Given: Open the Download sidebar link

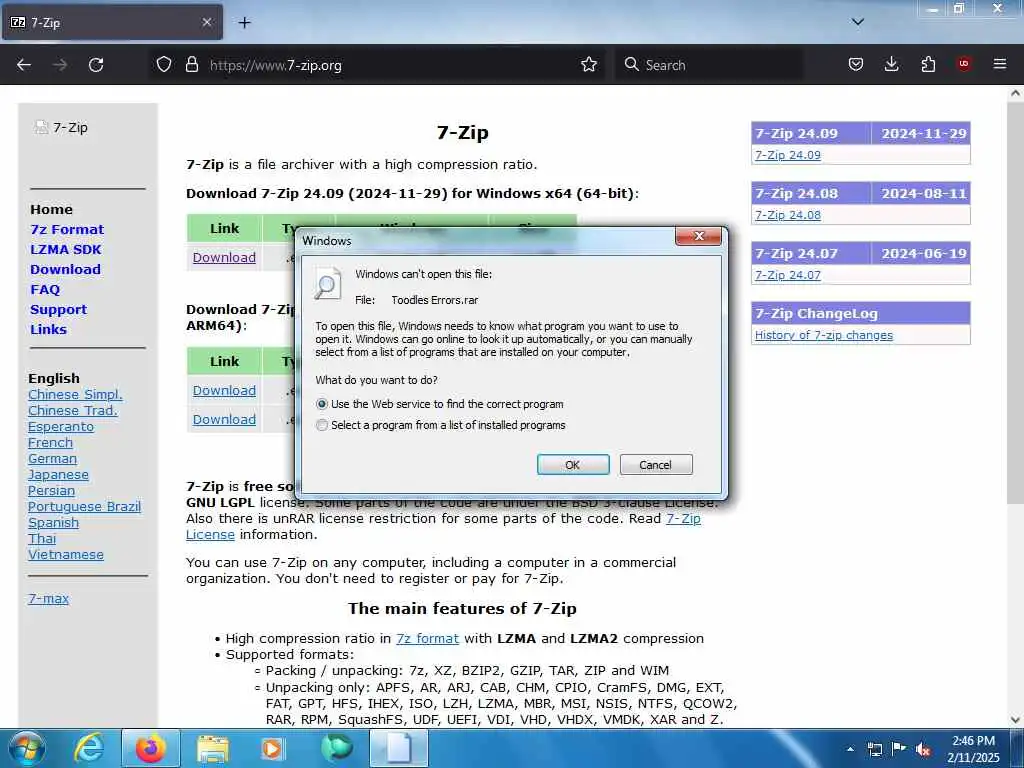Looking at the screenshot, I should click(65, 269).
